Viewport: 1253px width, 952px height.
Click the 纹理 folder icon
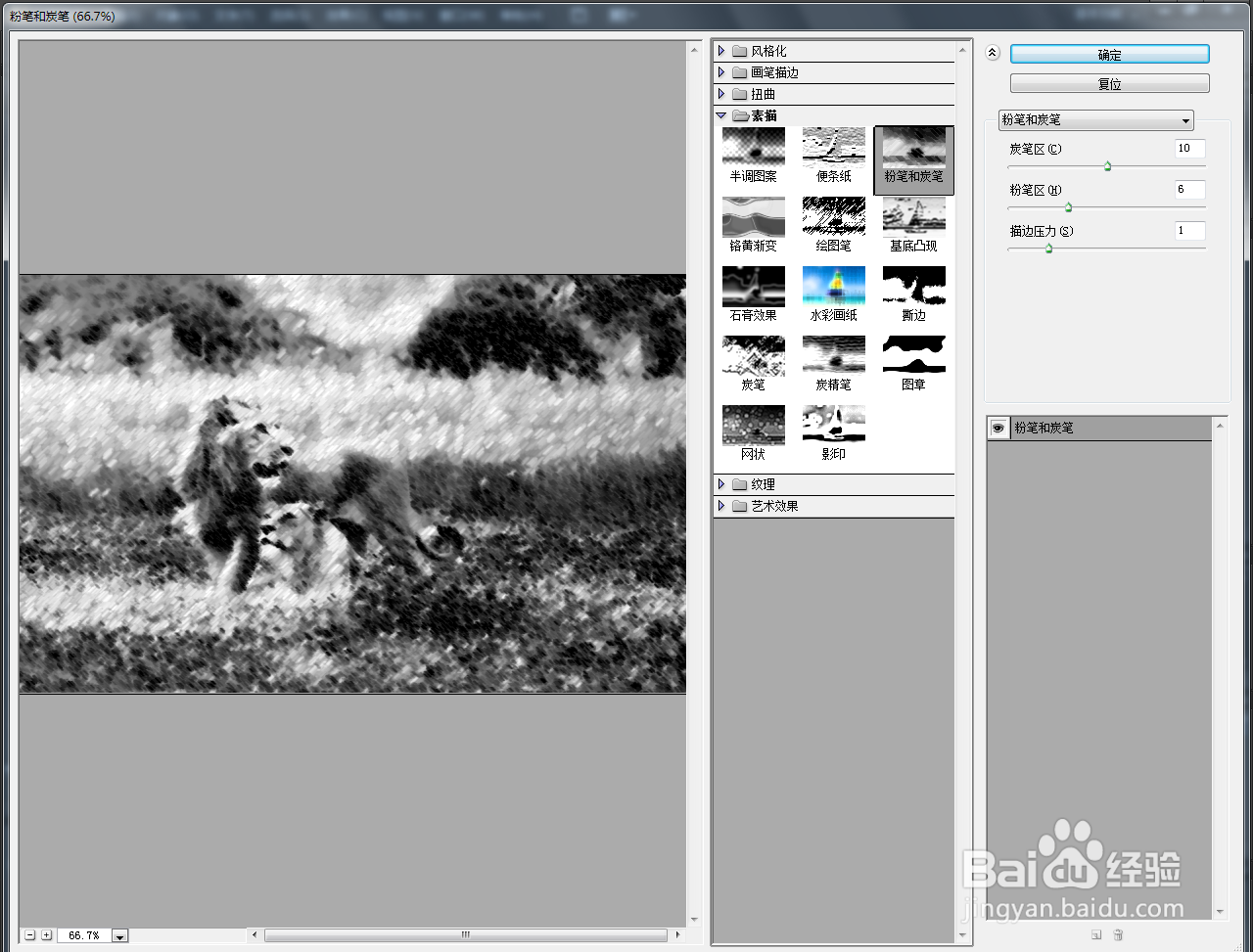pyautogui.click(x=739, y=484)
